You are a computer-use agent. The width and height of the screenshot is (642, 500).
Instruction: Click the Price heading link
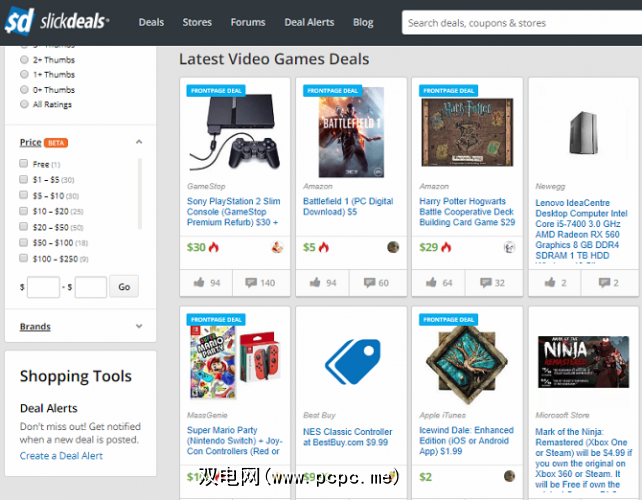[x=30, y=143]
